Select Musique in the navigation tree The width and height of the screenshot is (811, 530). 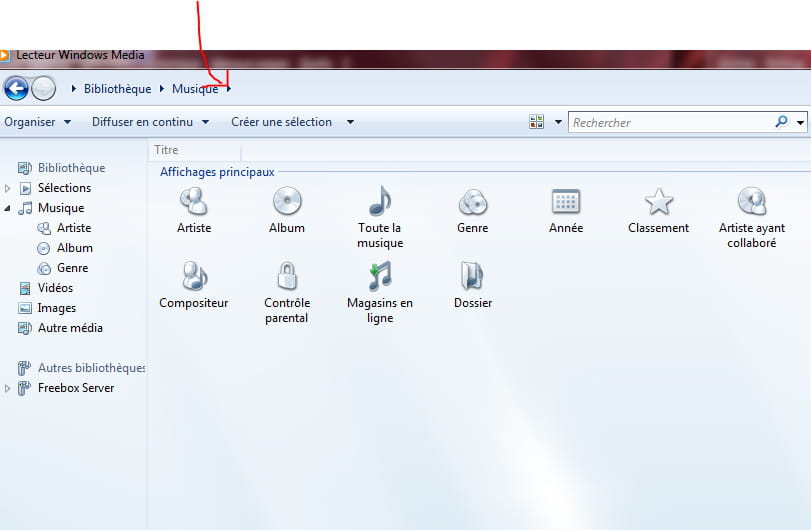point(61,208)
